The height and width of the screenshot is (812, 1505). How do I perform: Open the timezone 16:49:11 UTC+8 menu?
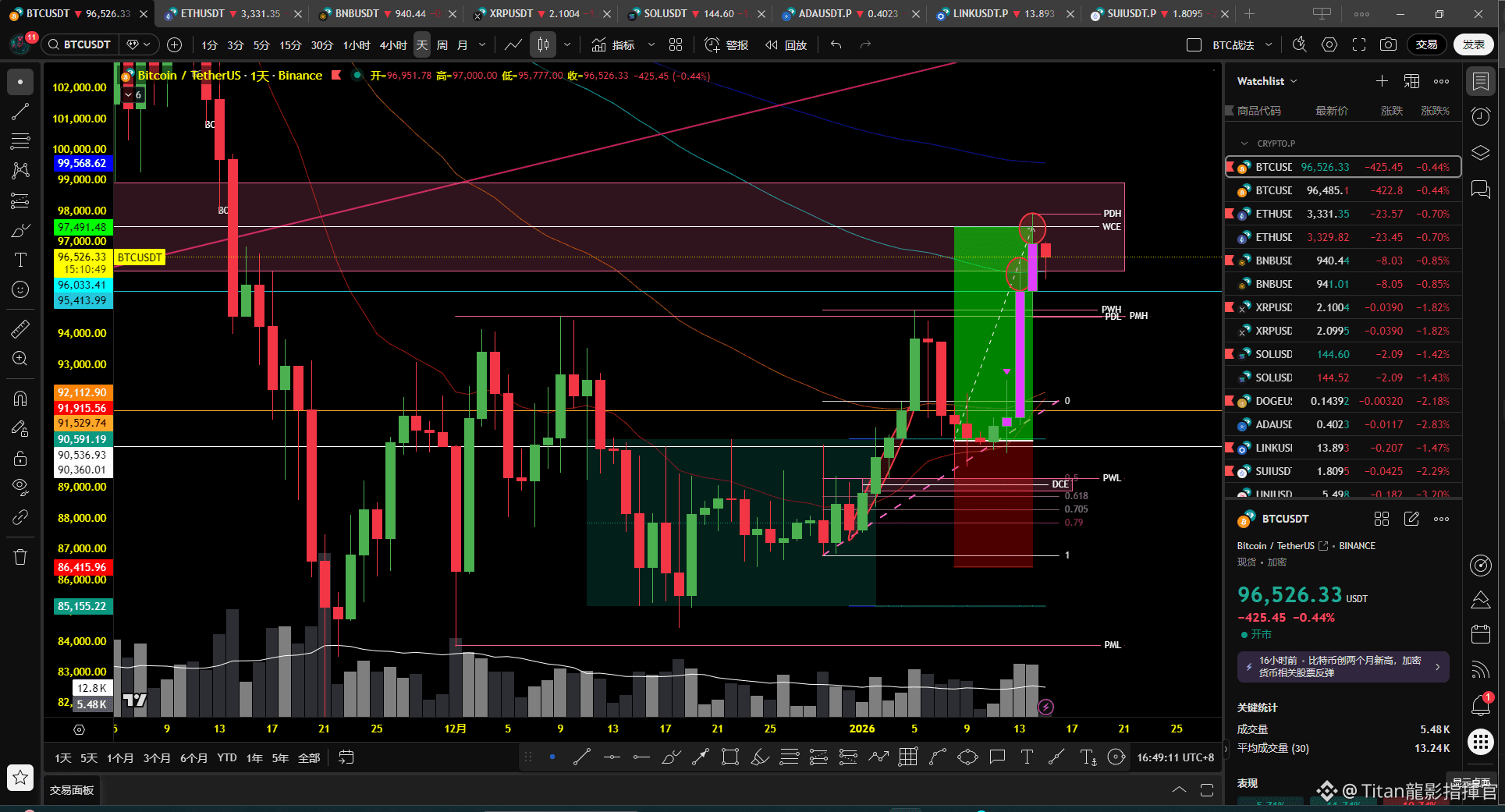[1176, 757]
